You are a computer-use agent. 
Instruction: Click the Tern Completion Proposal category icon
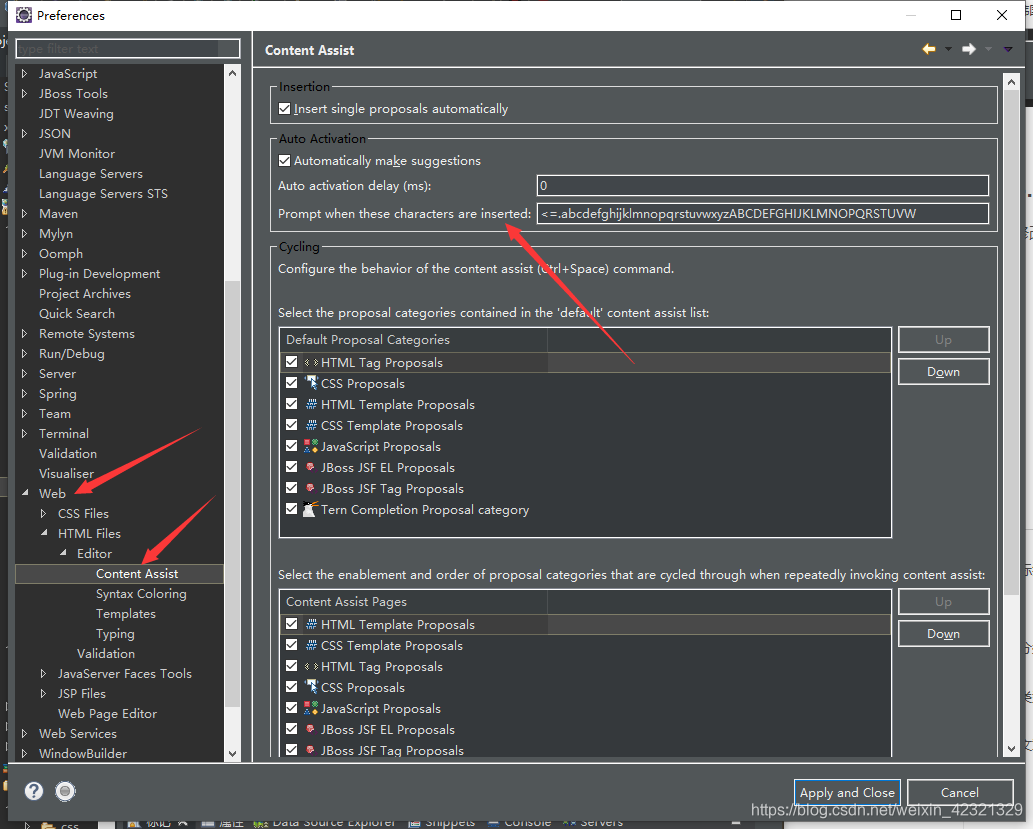pyautogui.click(x=310, y=509)
